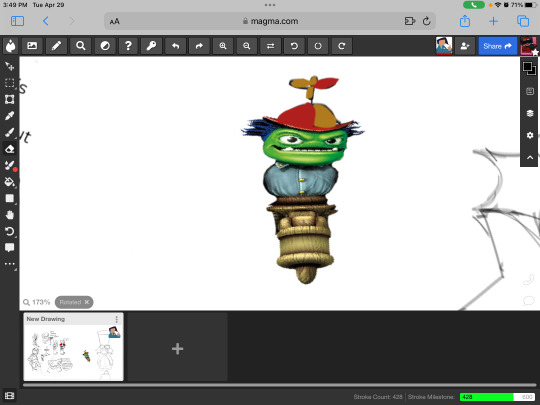Flip the canvas view horizontally
Image resolution: width=540 pixels, height=405 pixels.
pyautogui.click(x=270, y=46)
